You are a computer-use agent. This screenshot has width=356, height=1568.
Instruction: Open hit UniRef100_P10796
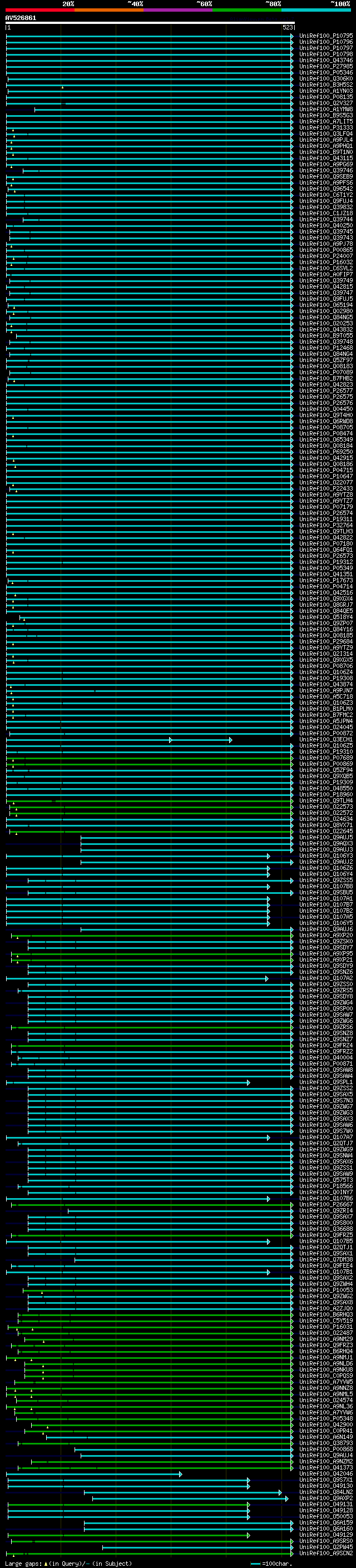click(326, 42)
